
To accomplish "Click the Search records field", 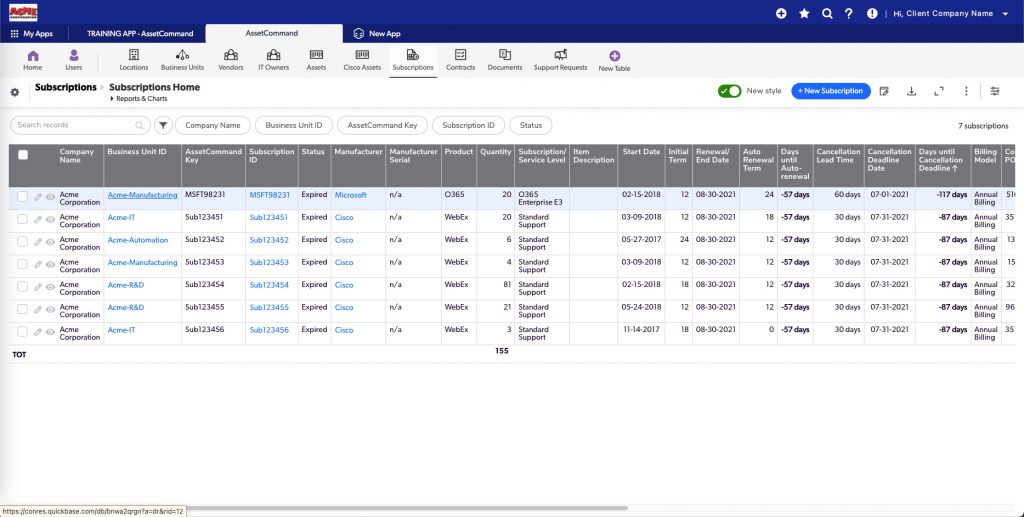I will click(x=80, y=125).
